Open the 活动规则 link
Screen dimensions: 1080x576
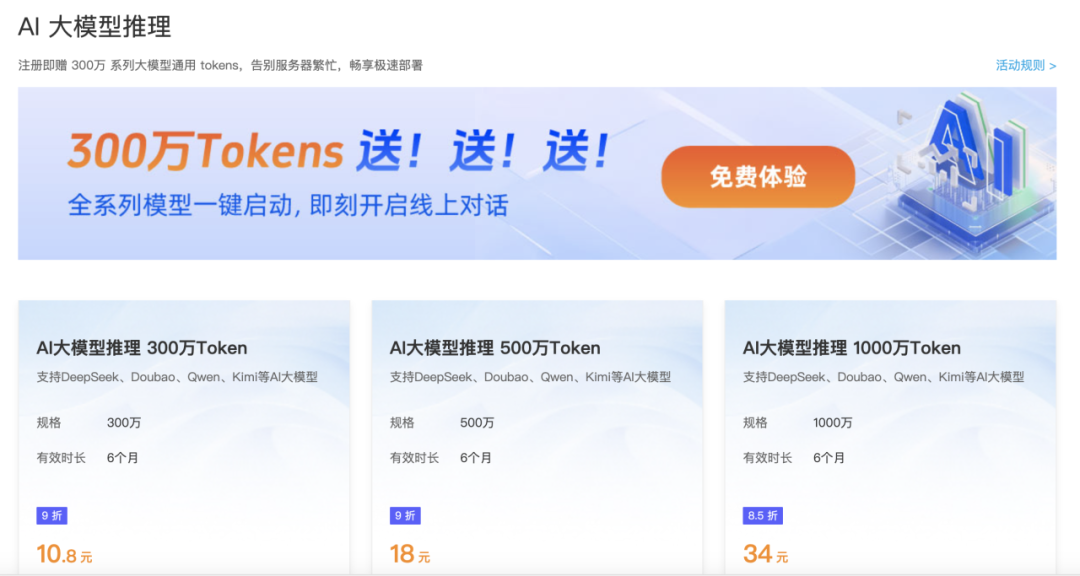pos(1026,65)
